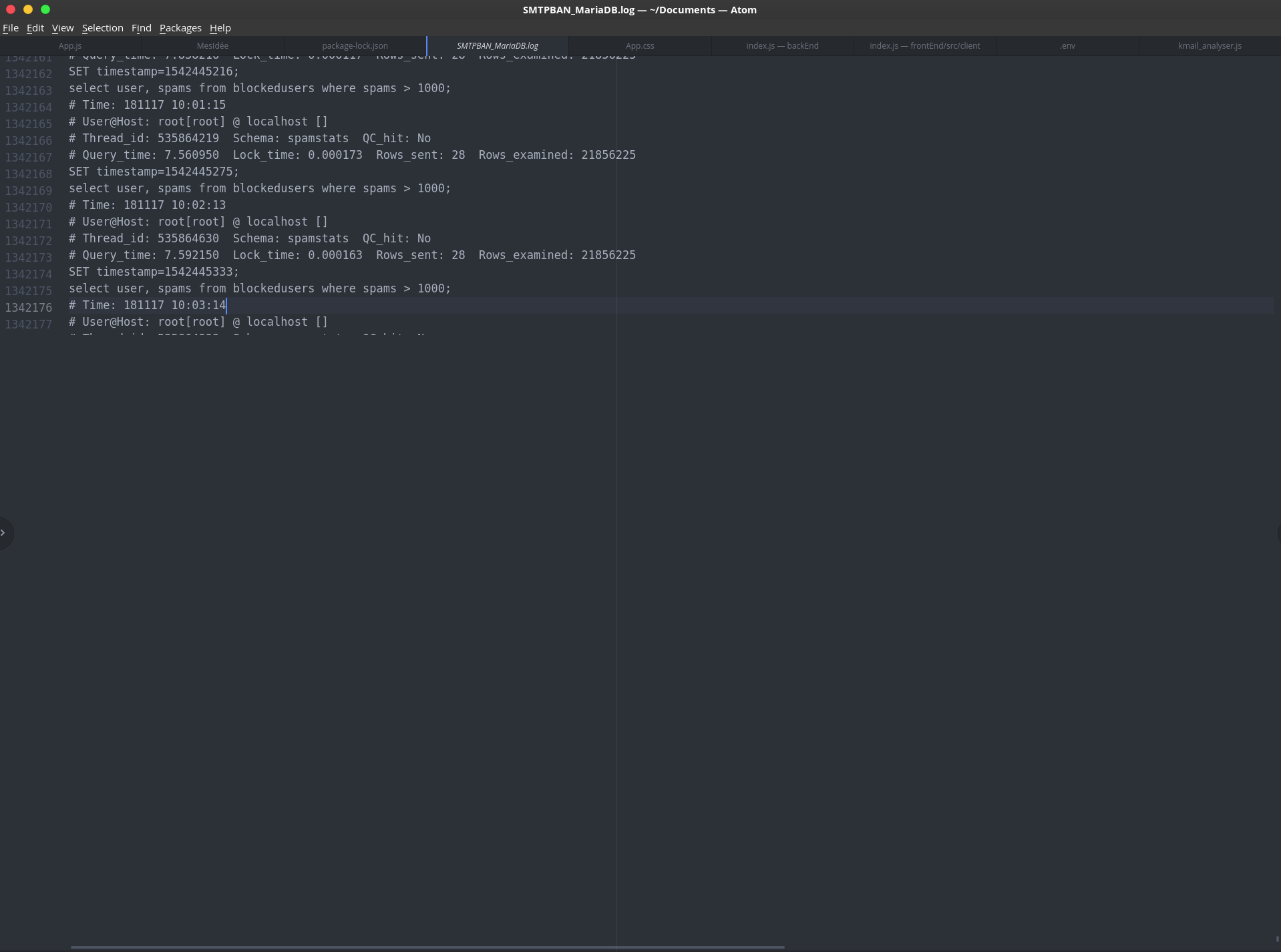Open the index.js — backEnd tab

pyautogui.click(x=782, y=45)
